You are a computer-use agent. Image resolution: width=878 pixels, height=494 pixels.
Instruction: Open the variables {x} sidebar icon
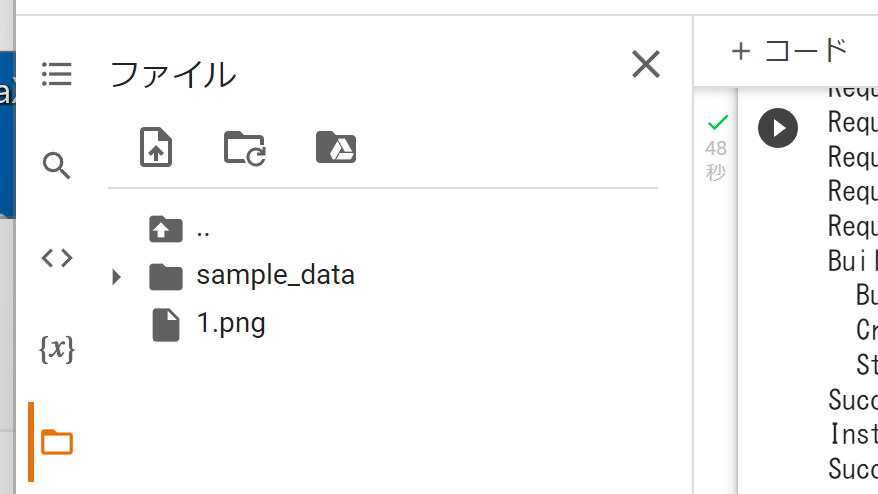point(57,349)
